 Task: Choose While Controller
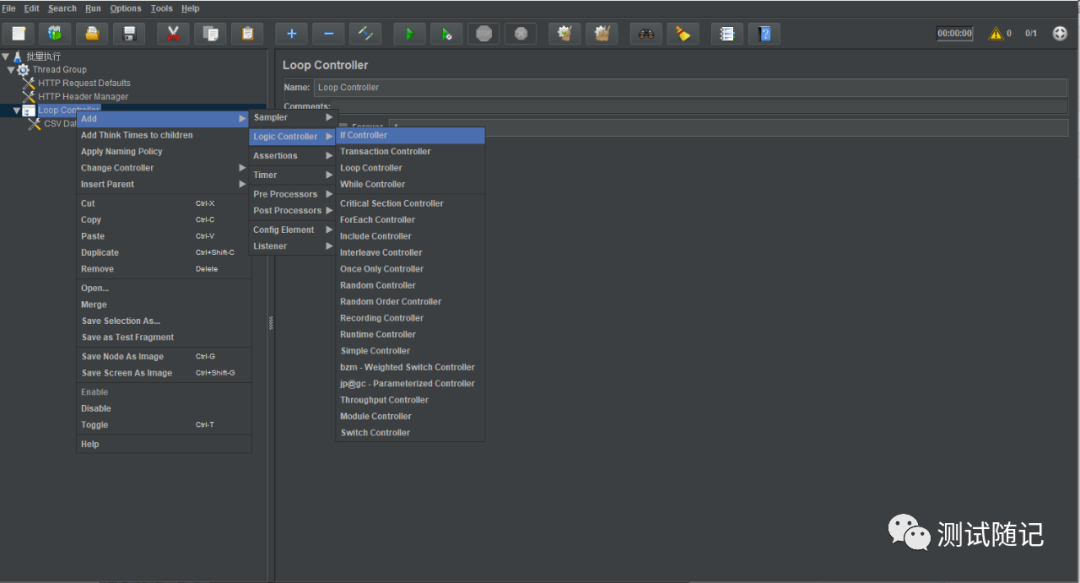click(411, 185)
